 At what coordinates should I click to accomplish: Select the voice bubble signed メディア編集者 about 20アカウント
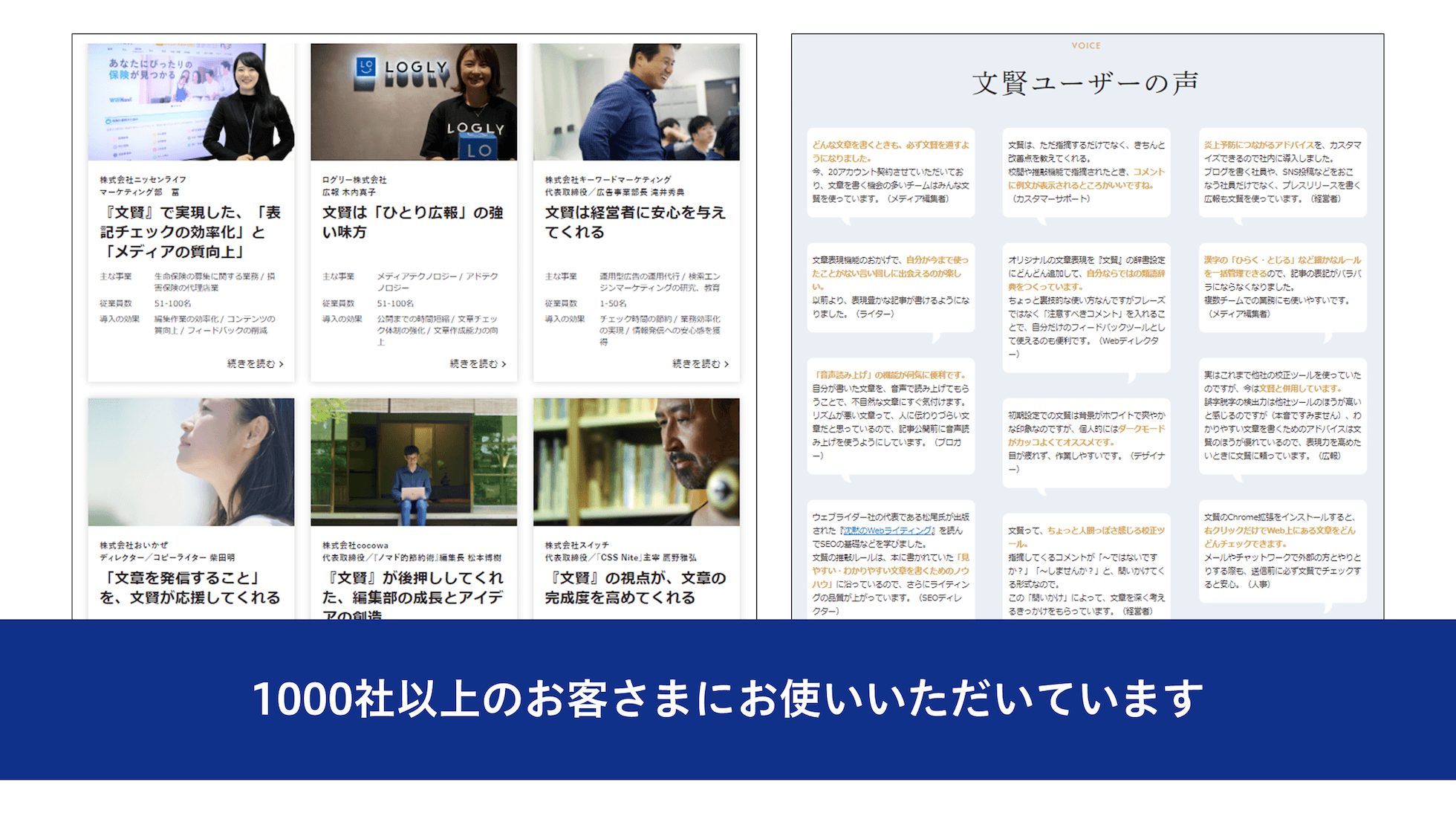(x=891, y=172)
